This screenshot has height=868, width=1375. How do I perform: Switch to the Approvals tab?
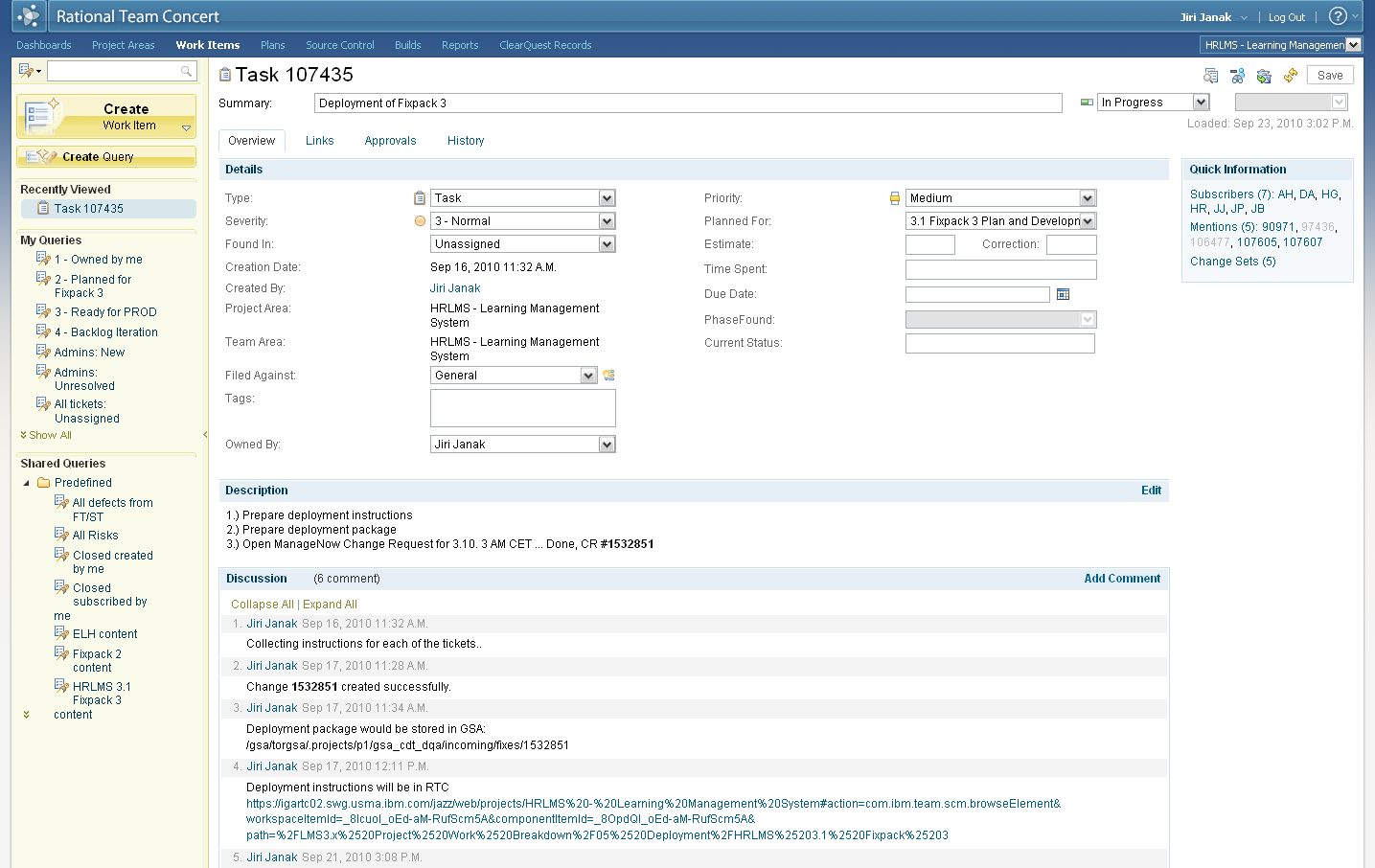click(x=391, y=141)
